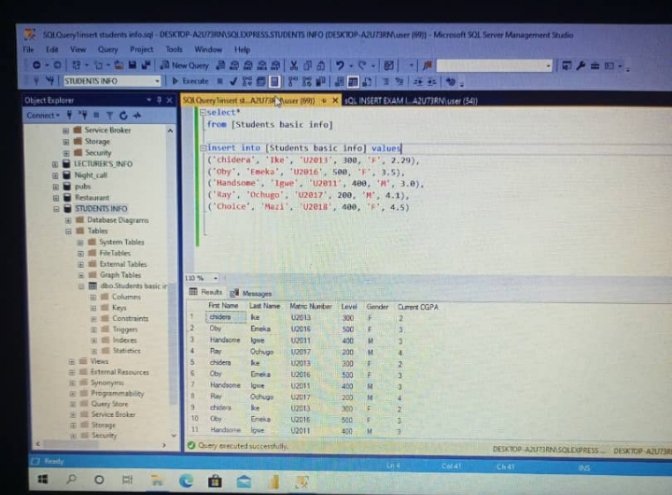Pin the Object Explorer panel
Image resolution: width=672 pixels, height=495 pixels.
[x=159, y=100]
